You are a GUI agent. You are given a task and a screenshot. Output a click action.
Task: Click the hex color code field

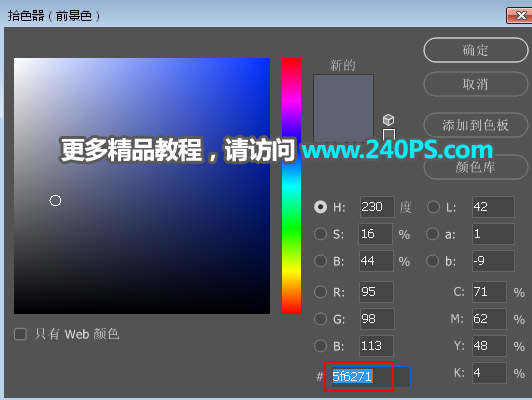pyautogui.click(x=371, y=377)
